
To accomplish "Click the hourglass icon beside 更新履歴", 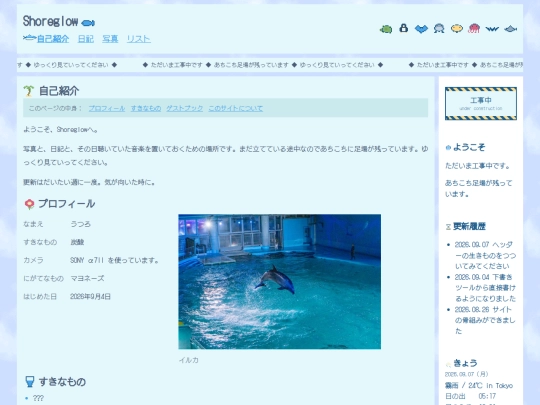I will pos(448,227).
